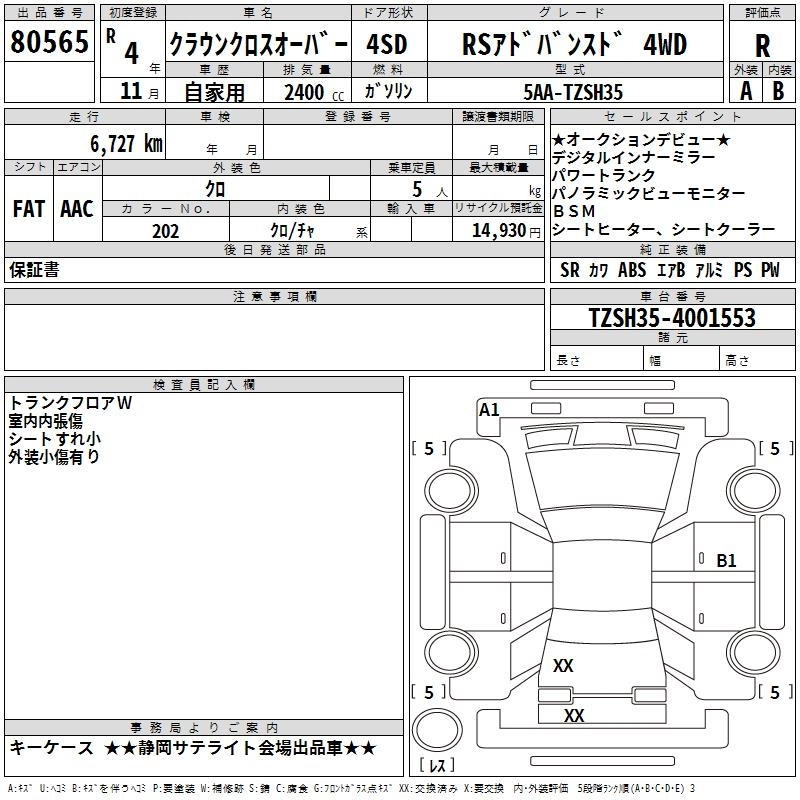Click the exterior grade A cell

point(745,89)
